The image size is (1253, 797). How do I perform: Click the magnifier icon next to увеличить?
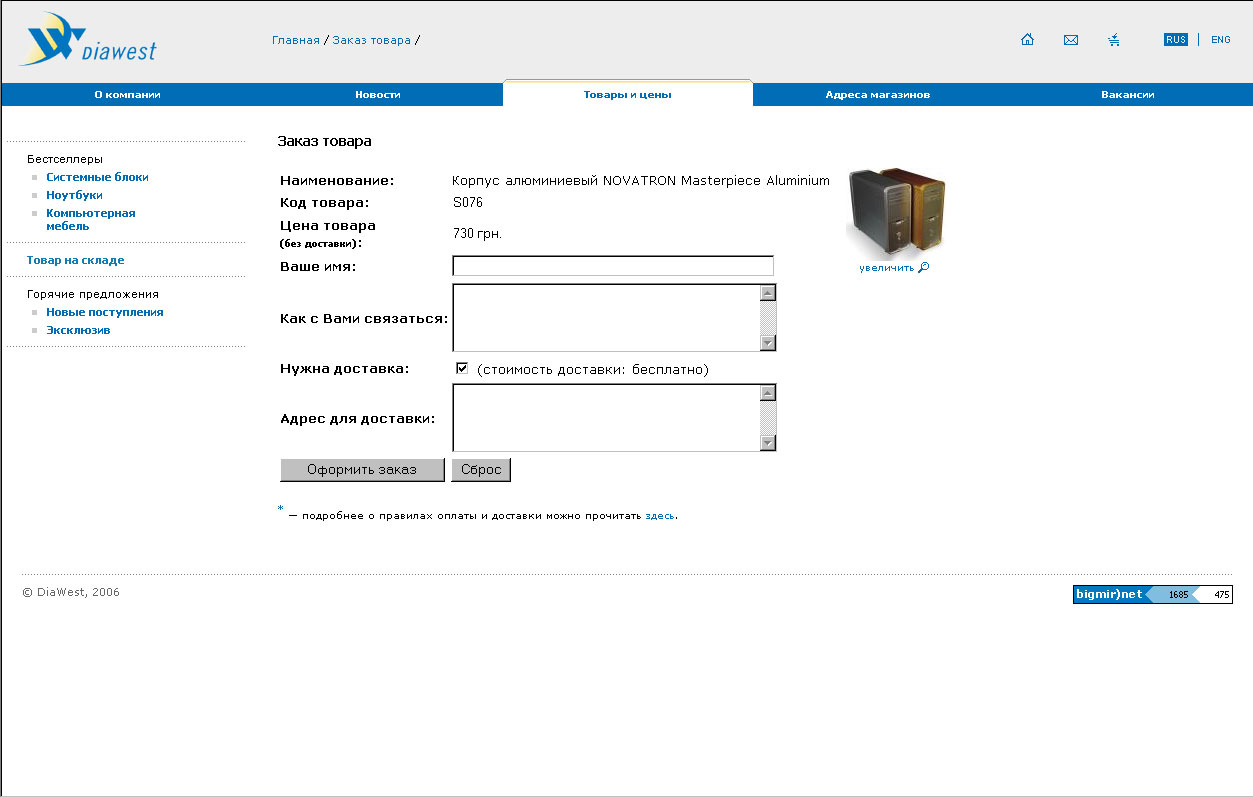click(x=923, y=267)
